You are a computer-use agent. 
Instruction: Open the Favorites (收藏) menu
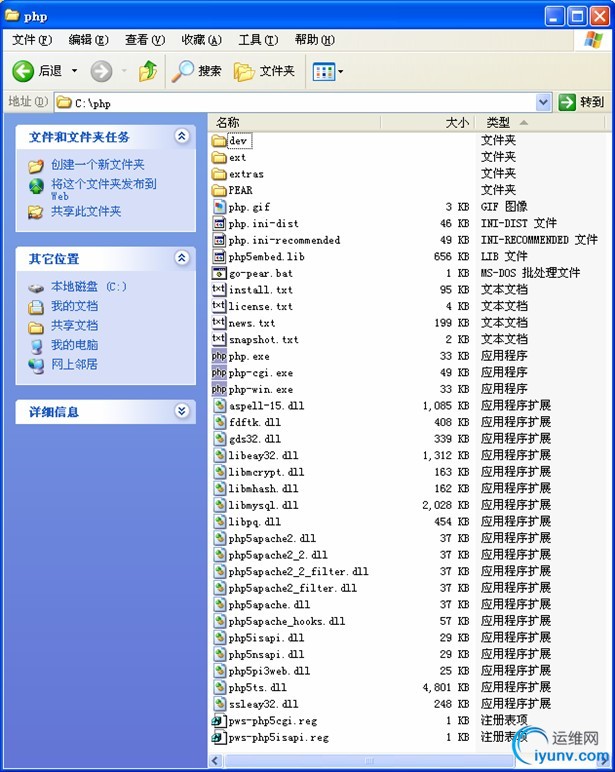click(201, 40)
